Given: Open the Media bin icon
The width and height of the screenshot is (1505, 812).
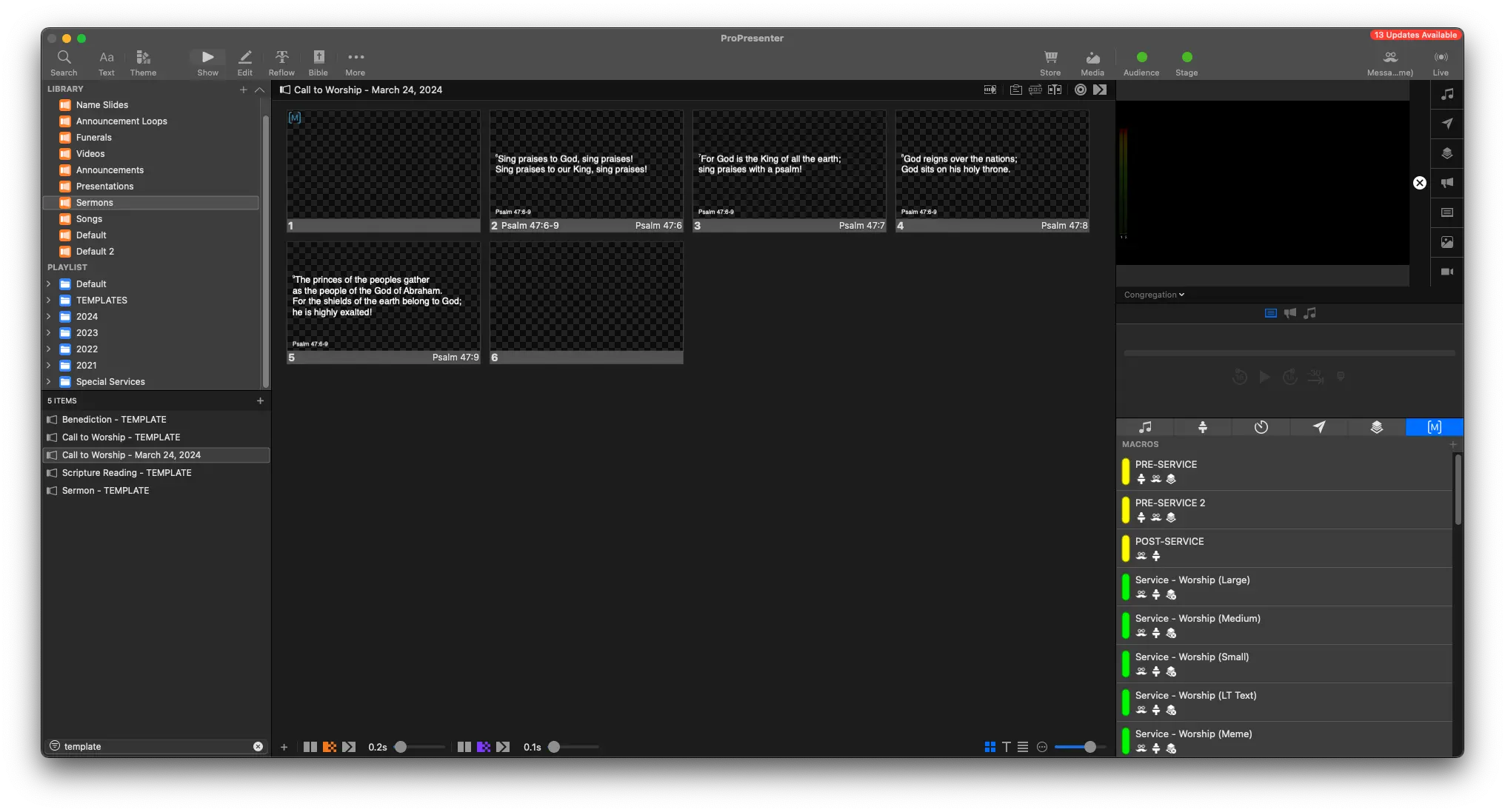Looking at the screenshot, I should click(1092, 58).
